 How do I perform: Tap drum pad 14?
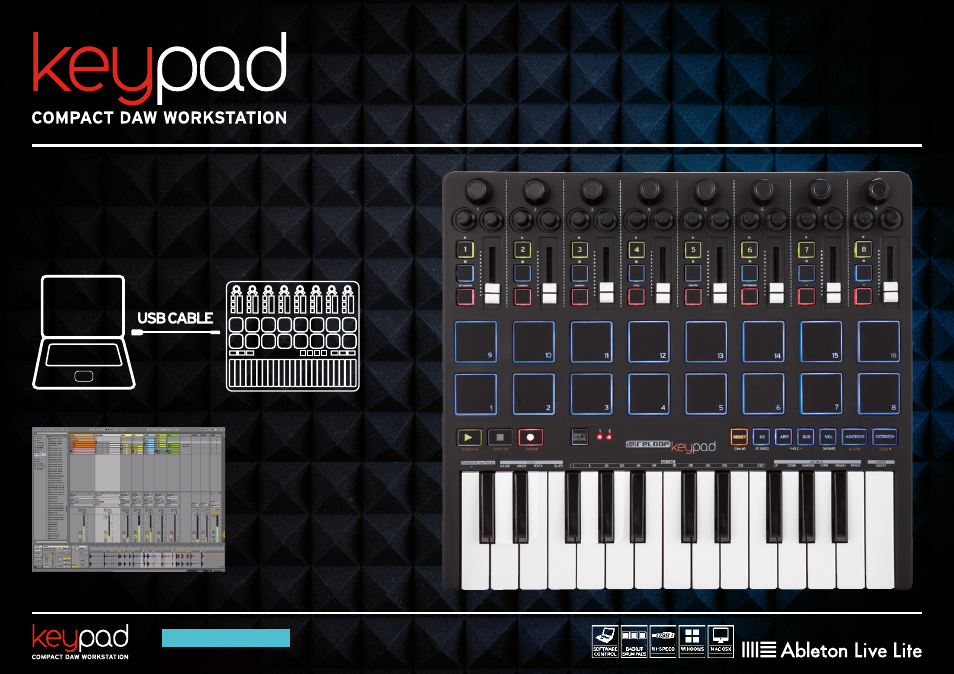pyautogui.click(x=764, y=342)
